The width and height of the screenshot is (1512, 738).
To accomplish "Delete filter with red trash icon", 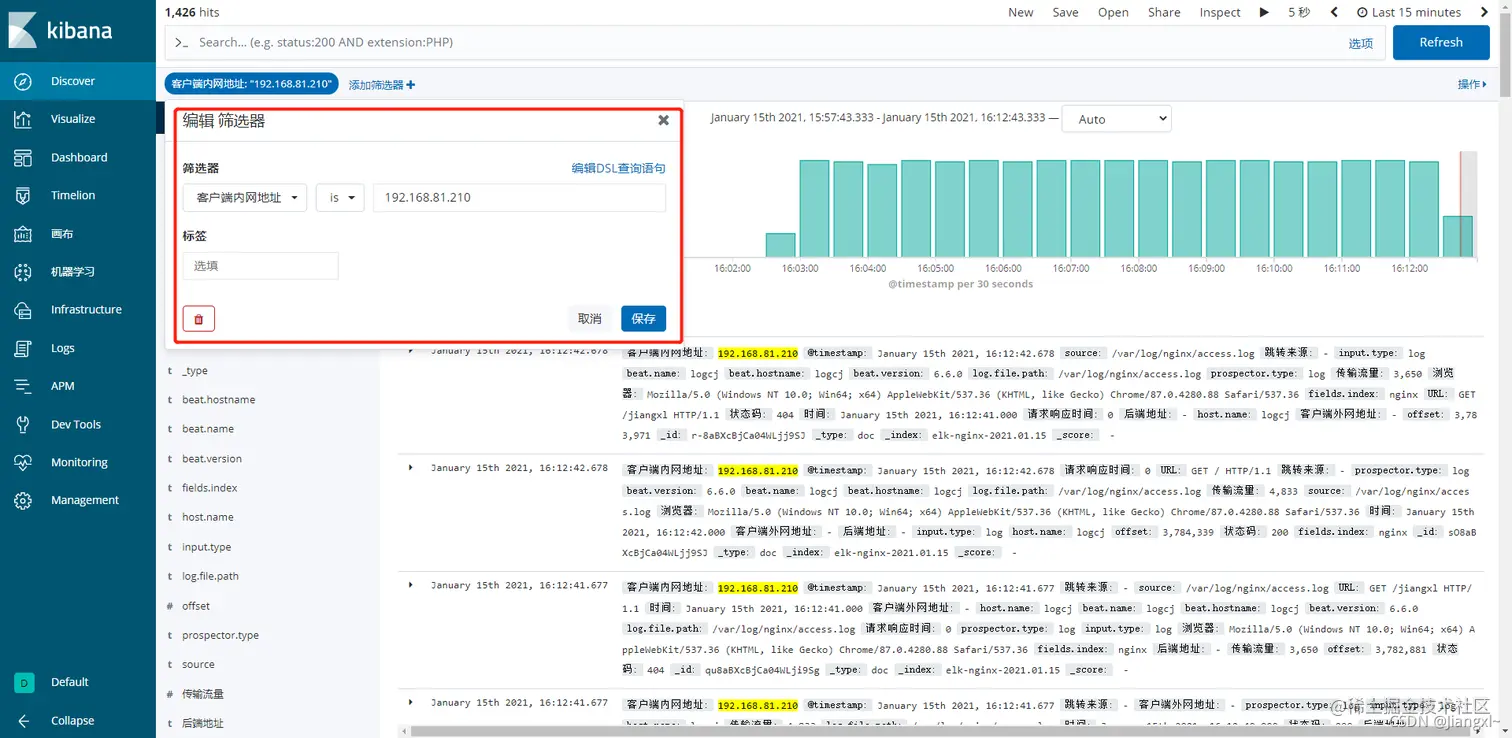I will pyautogui.click(x=198, y=318).
